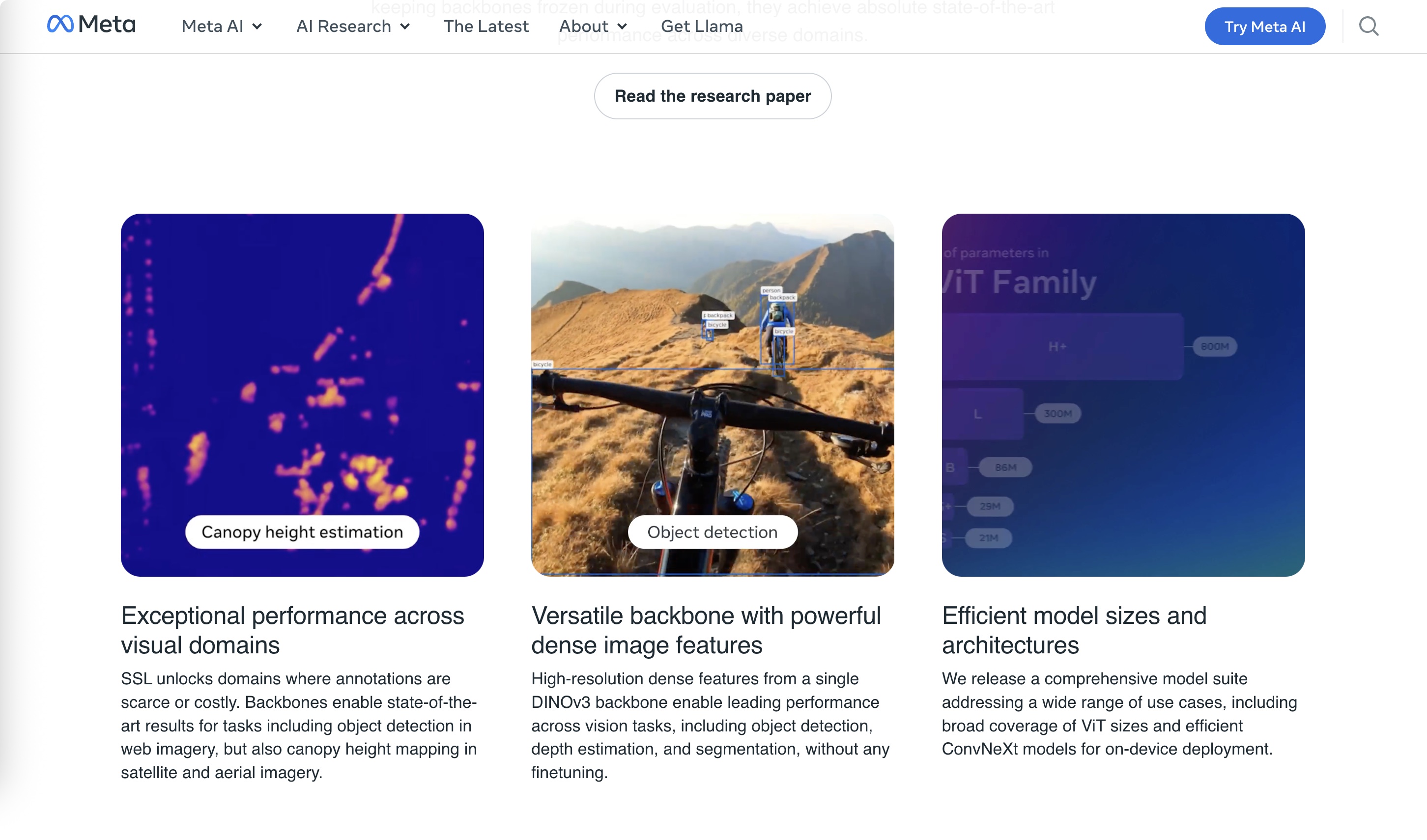Click the 300M parameter badge
The image size is (1427, 840).
click(1057, 414)
